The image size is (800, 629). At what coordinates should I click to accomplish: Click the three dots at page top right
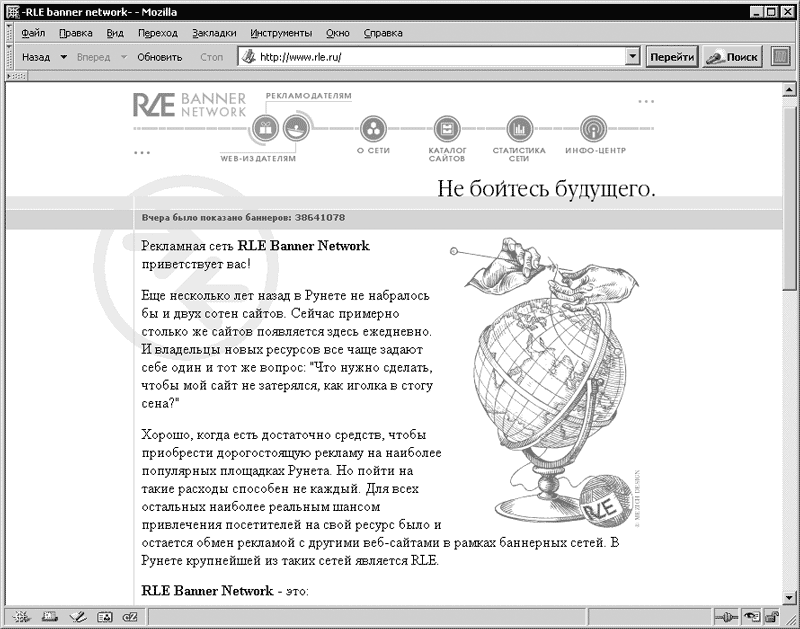pos(646,102)
